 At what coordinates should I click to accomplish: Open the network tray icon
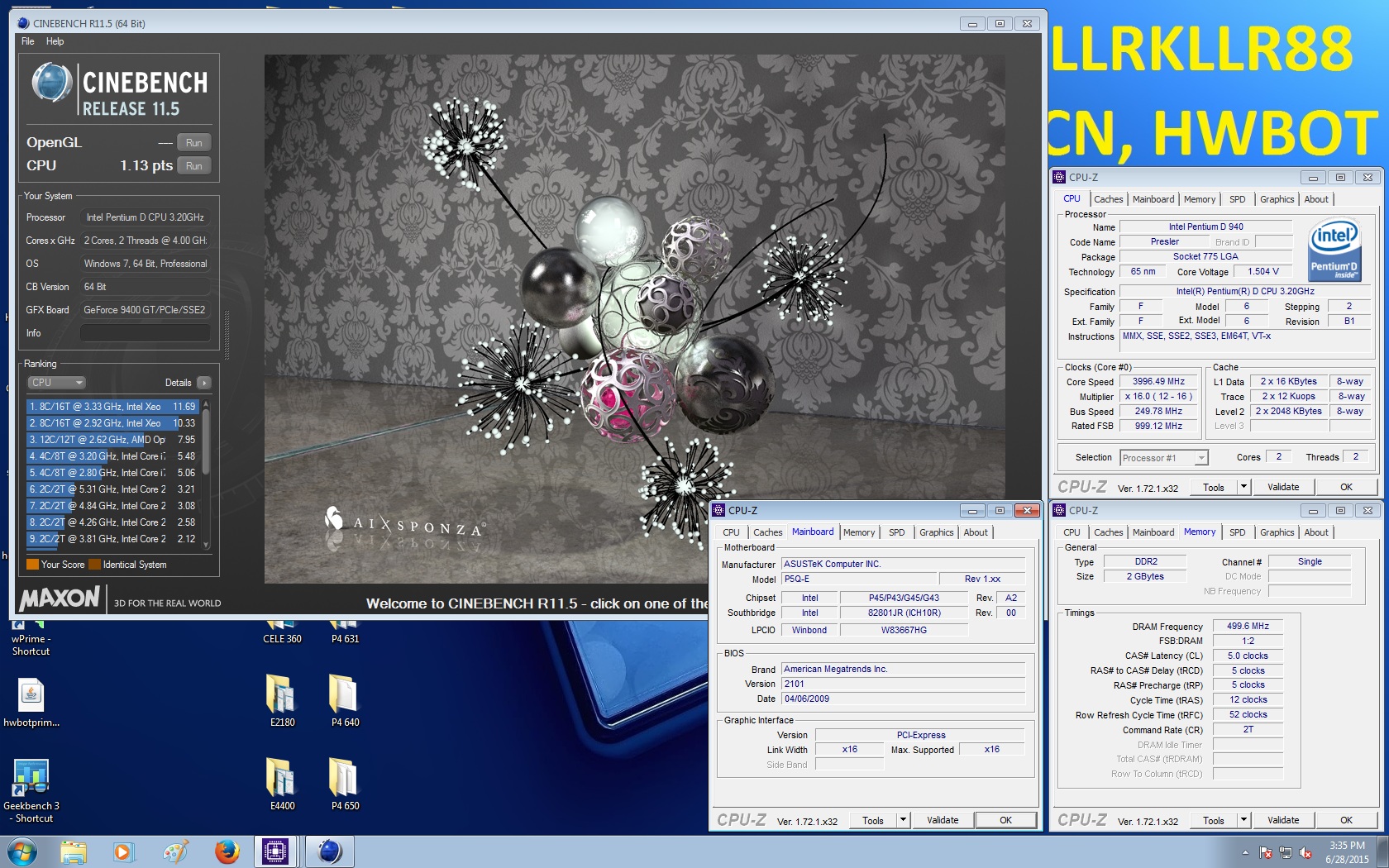click(x=1286, y=852)
